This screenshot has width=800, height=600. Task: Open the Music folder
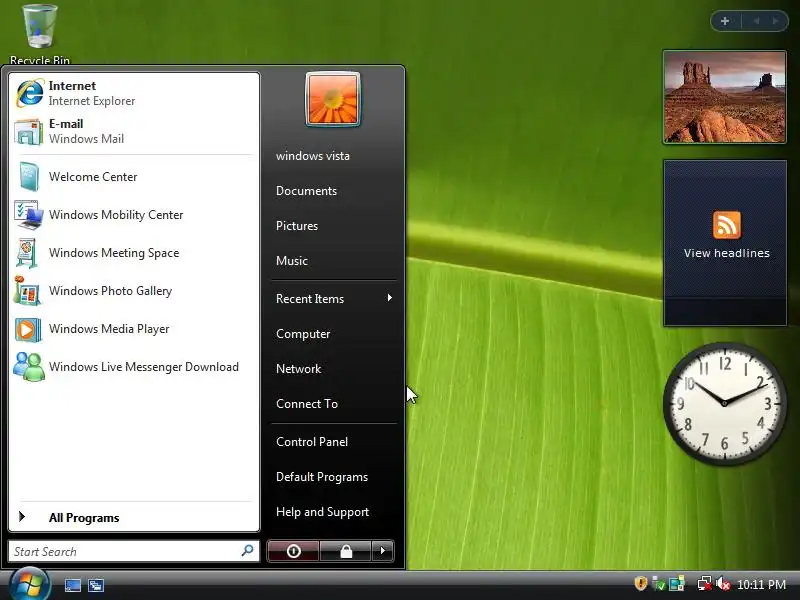tap(292, 261)
